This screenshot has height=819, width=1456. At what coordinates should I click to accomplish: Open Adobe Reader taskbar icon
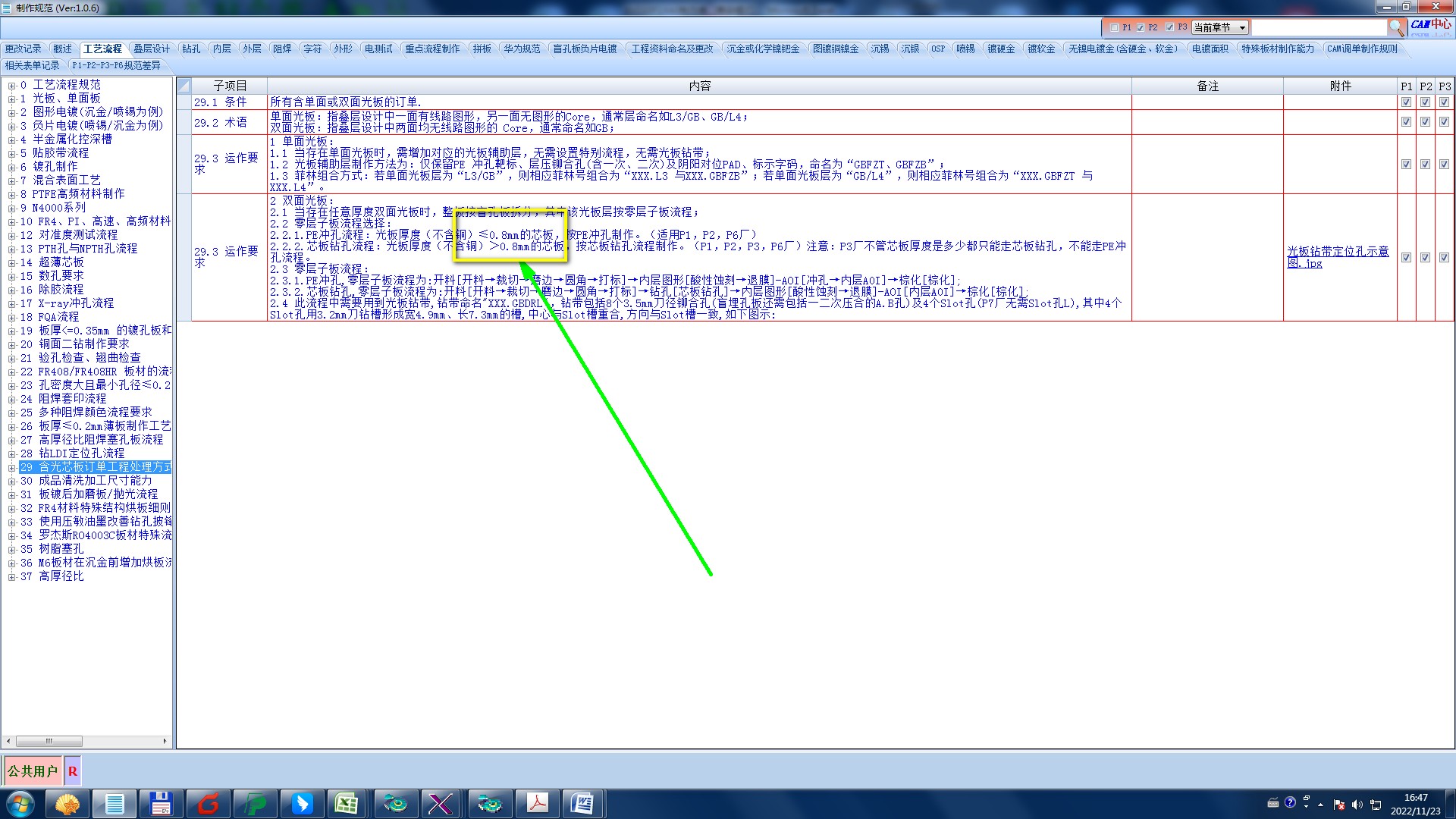pyautogui.click(x=537, y=803)
